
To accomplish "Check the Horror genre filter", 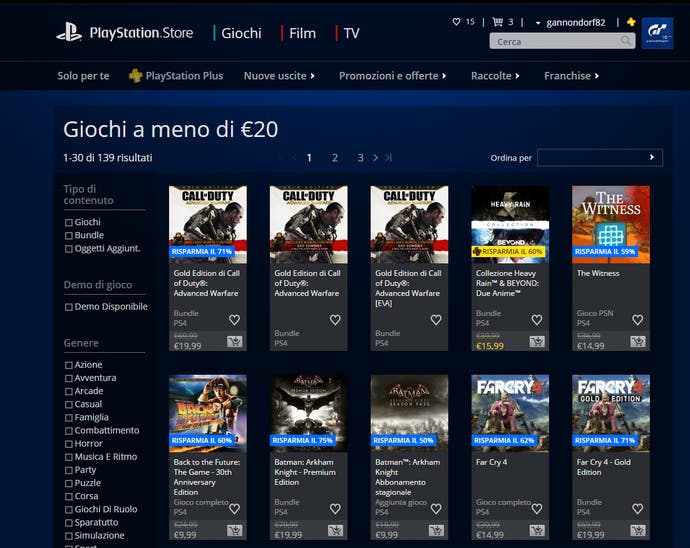I will click(69, 444).
